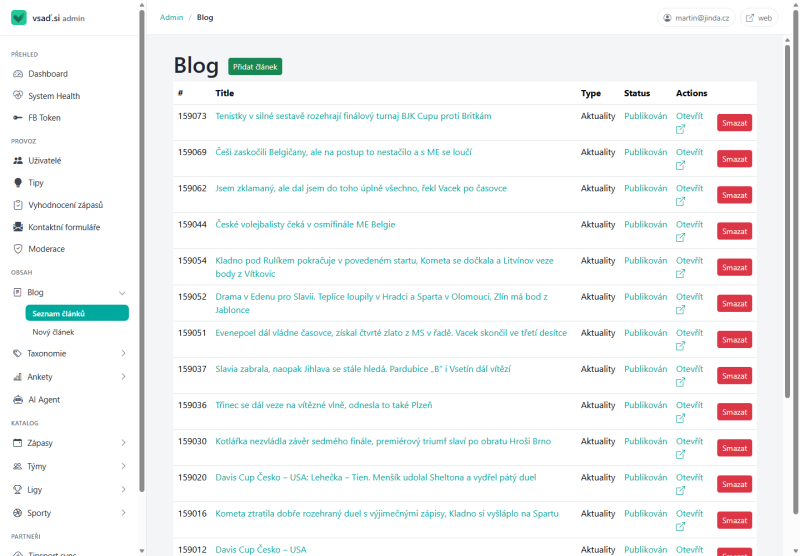Click the Status column header
The width and height of the screenshot is (800, 556).
[x=637, y=93]
